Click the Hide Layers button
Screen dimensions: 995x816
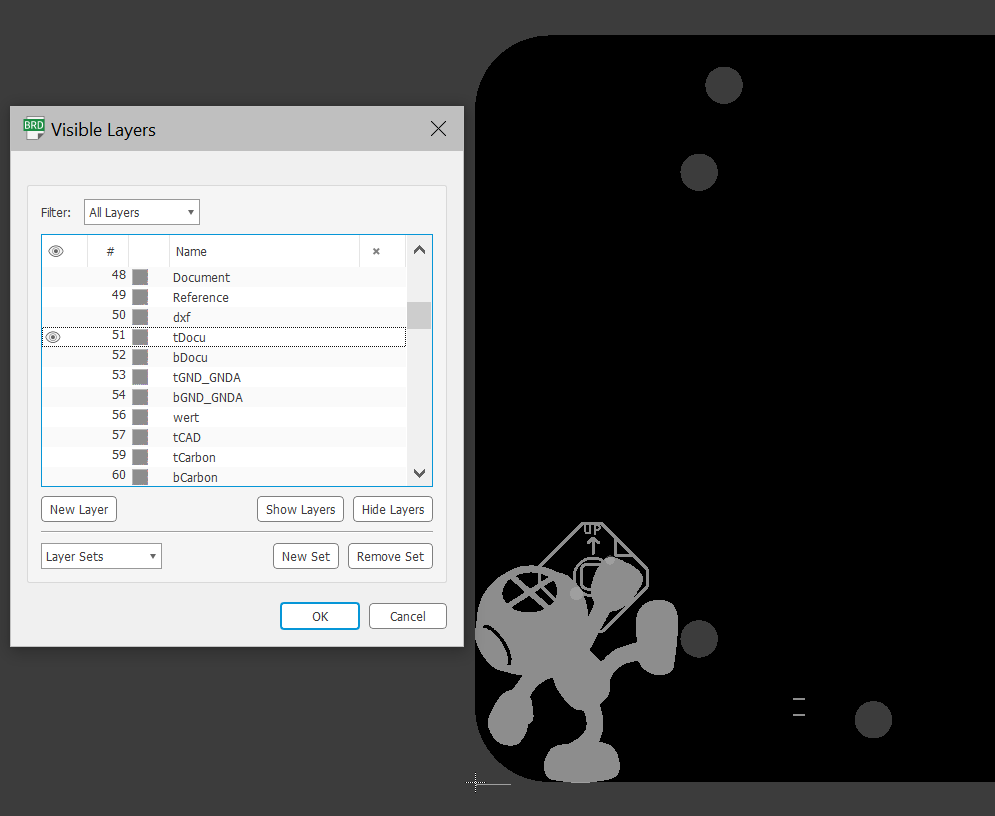tap(393, 510)
